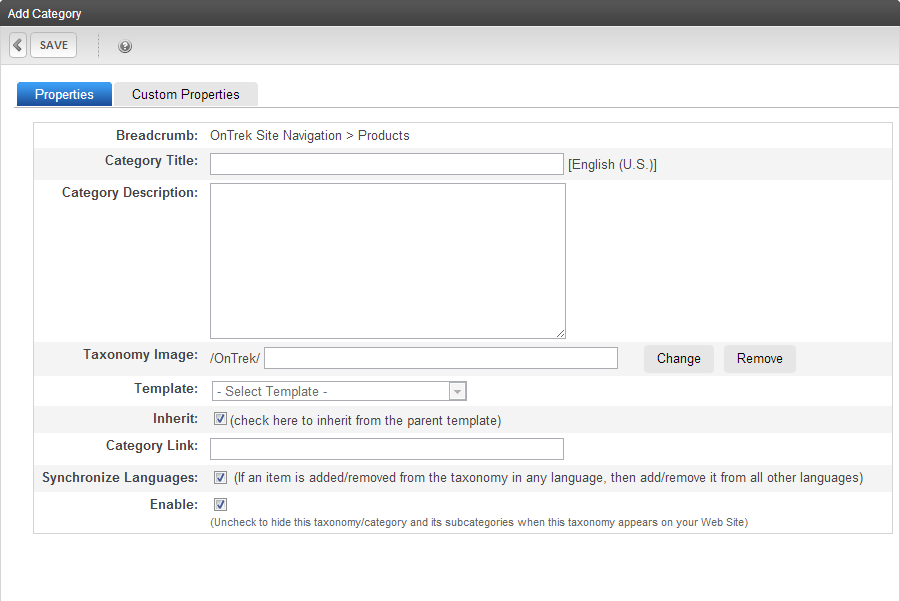The height and width of the screenshot is (601, 900).
Task: Focus the Category Link input field
Action: [x=387, y=449]
